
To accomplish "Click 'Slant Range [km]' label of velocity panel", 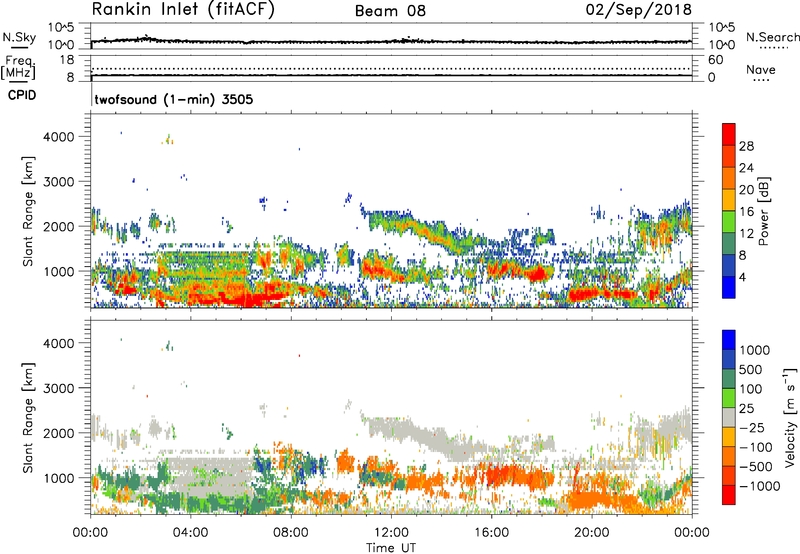I will pyautogui.click(x=28, y=417).
